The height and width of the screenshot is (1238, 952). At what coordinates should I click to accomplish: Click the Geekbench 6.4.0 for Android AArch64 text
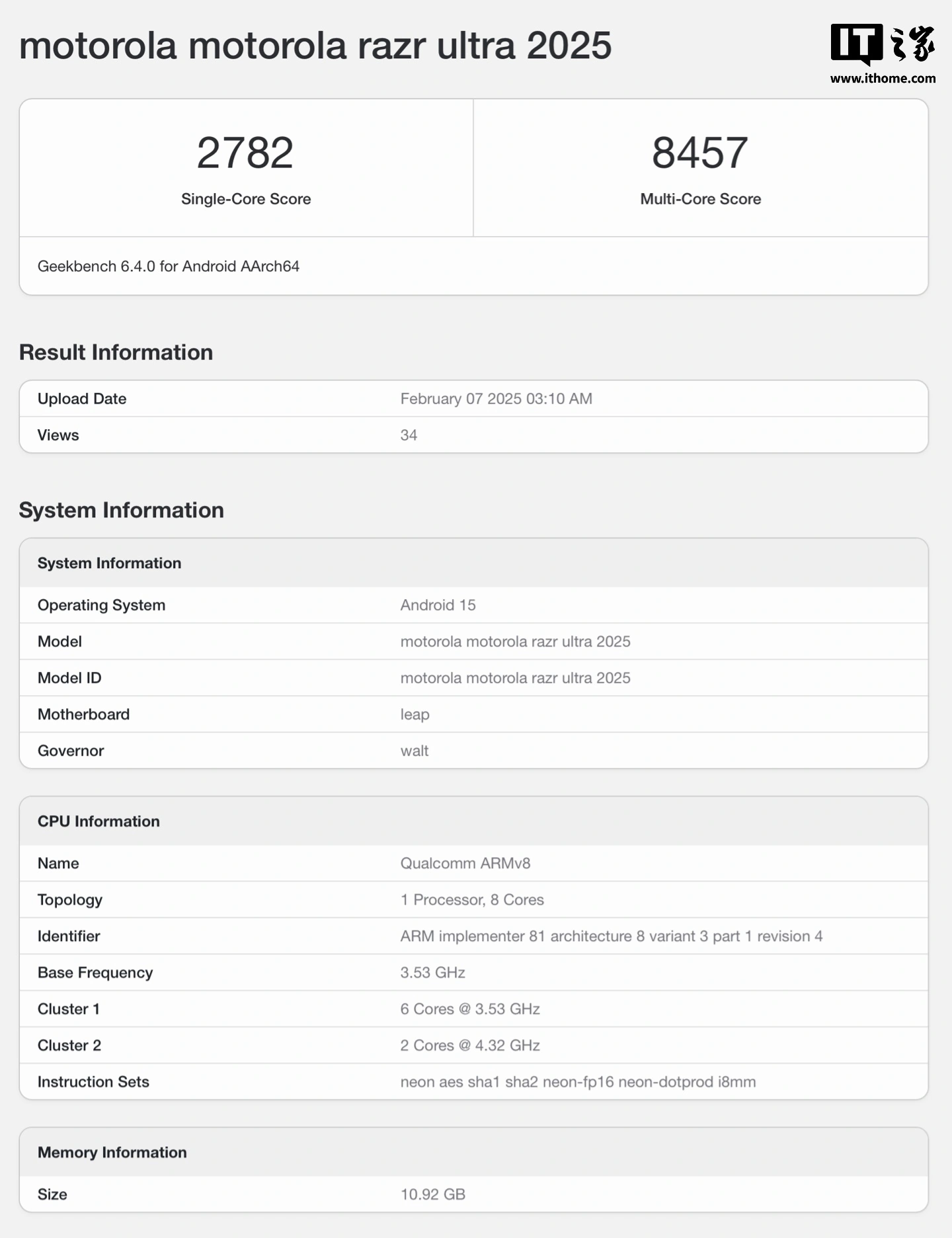(x=168, y=267)
